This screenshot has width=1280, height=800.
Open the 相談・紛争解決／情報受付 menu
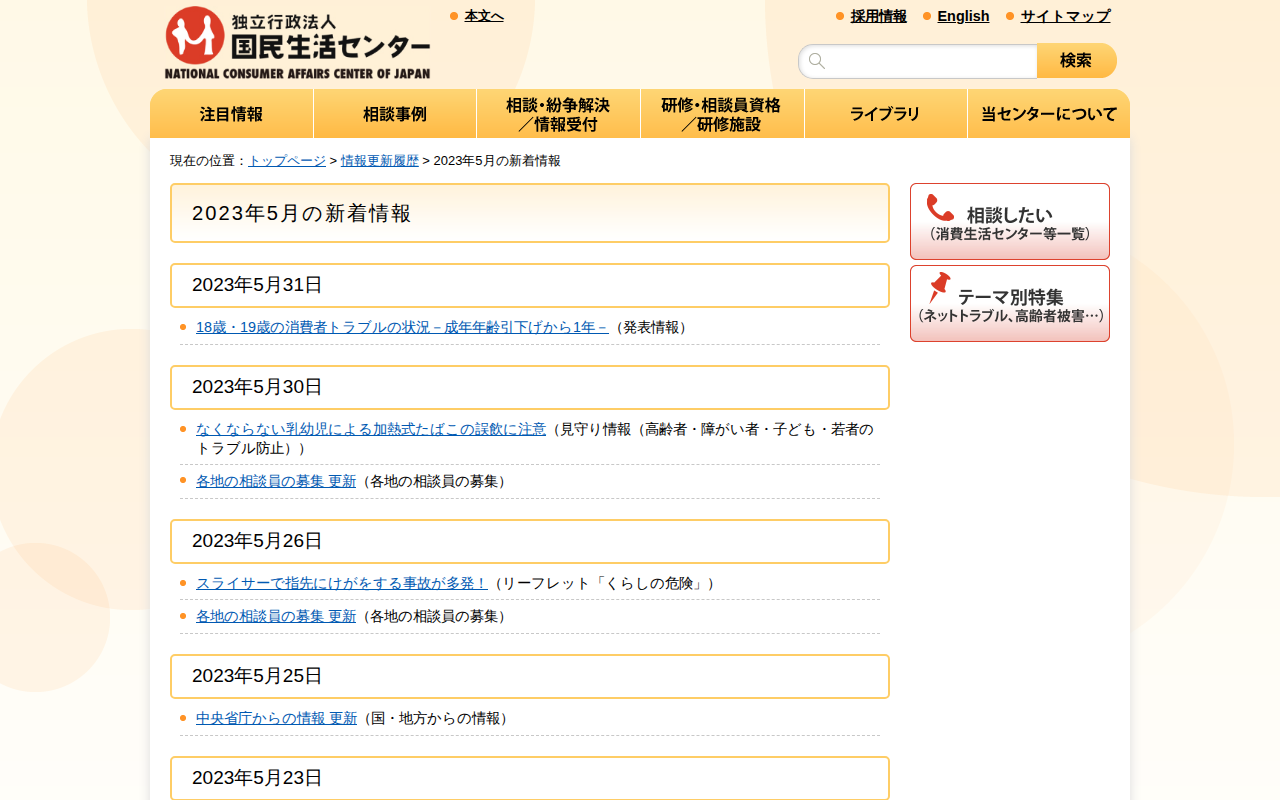[x=558, y=114]
